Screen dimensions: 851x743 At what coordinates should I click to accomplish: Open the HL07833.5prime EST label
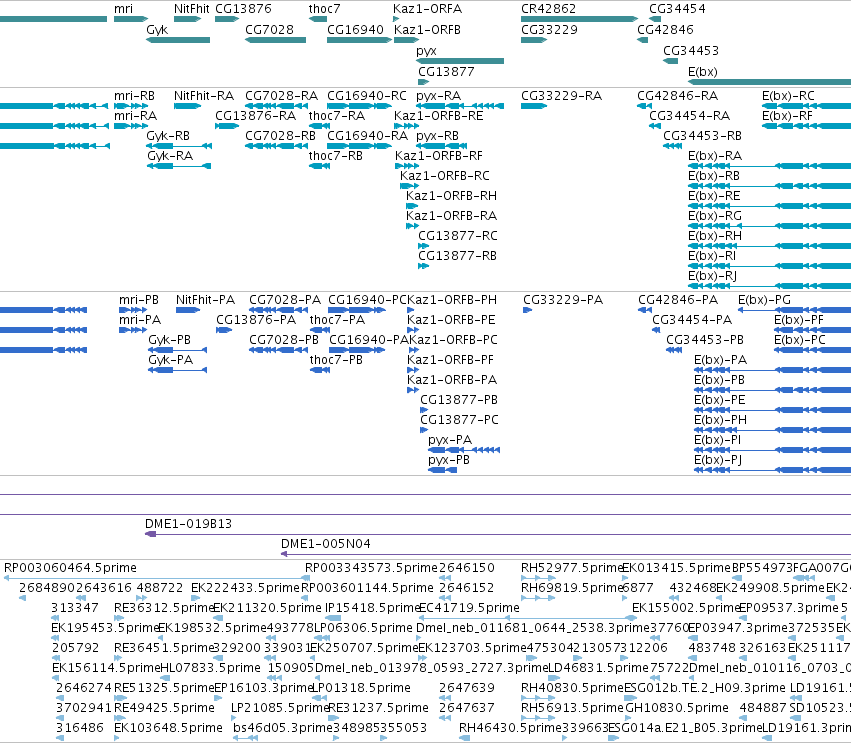tap(211, 668)
